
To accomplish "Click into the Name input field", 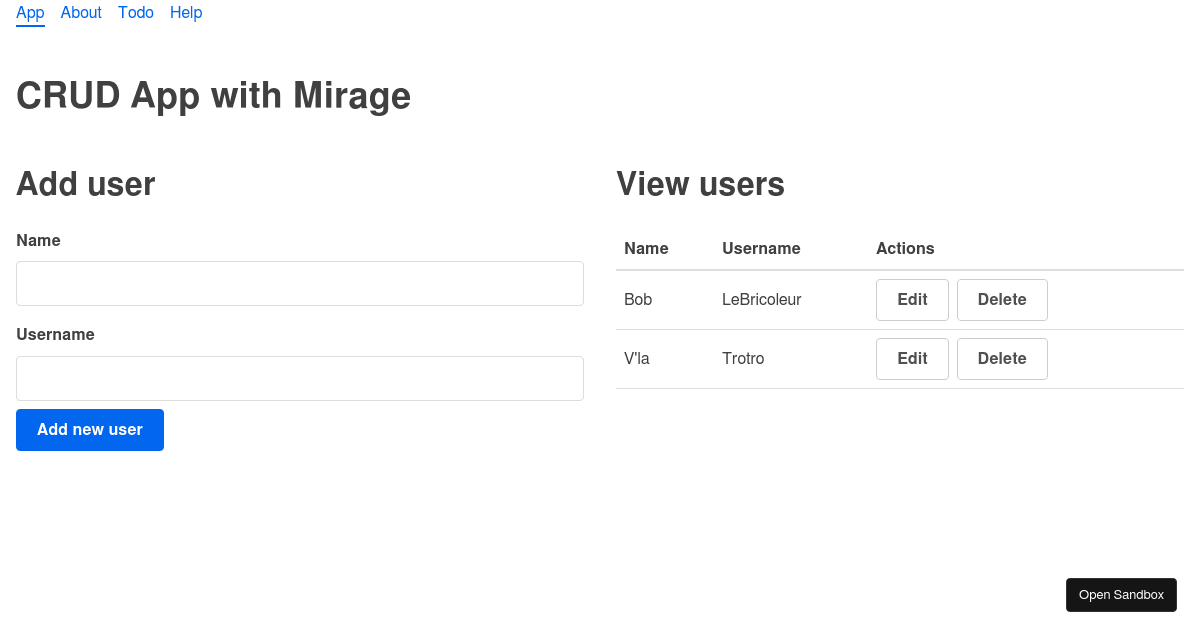I will [x=299, y=283].
